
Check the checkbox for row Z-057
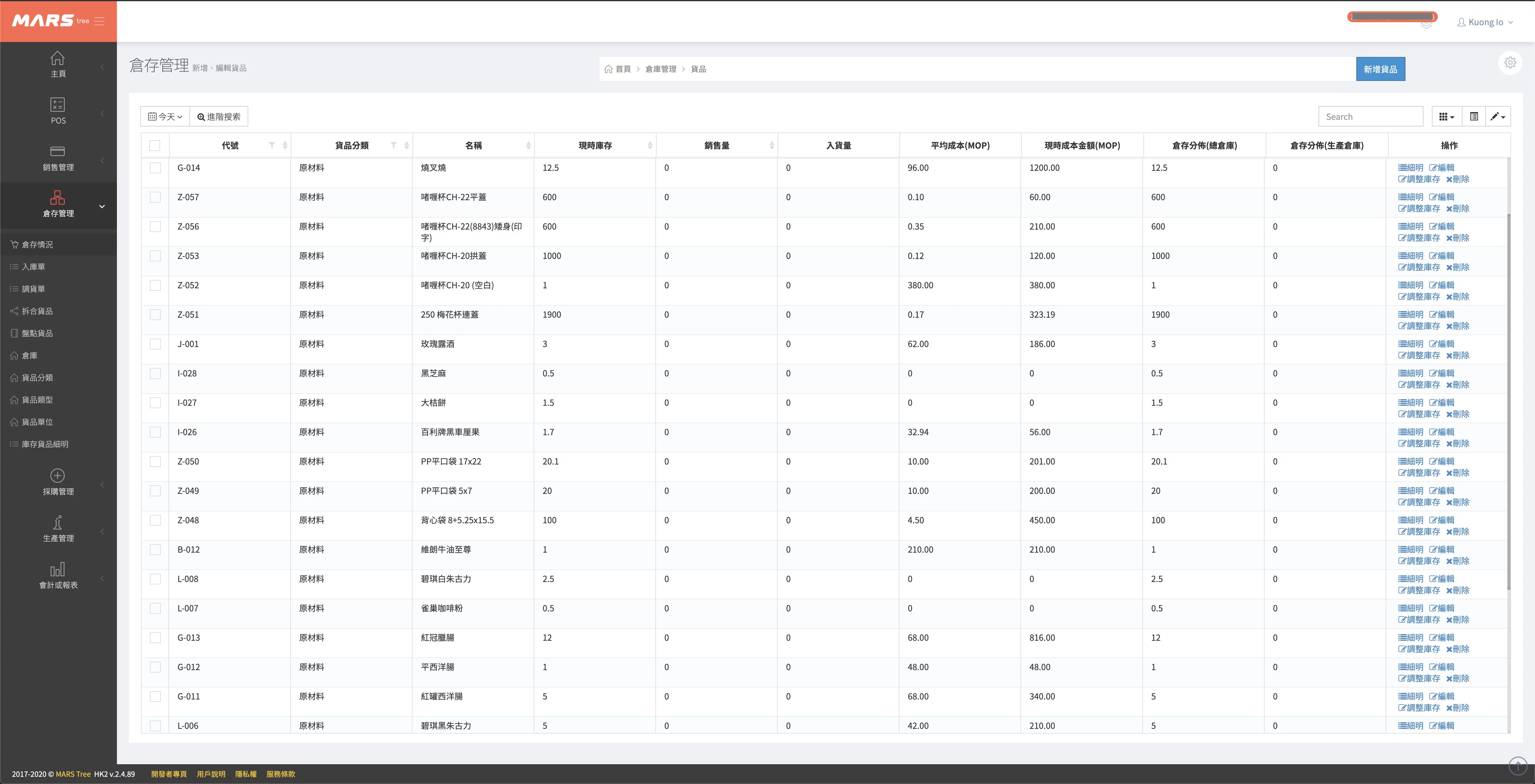(x=155, y=197)
